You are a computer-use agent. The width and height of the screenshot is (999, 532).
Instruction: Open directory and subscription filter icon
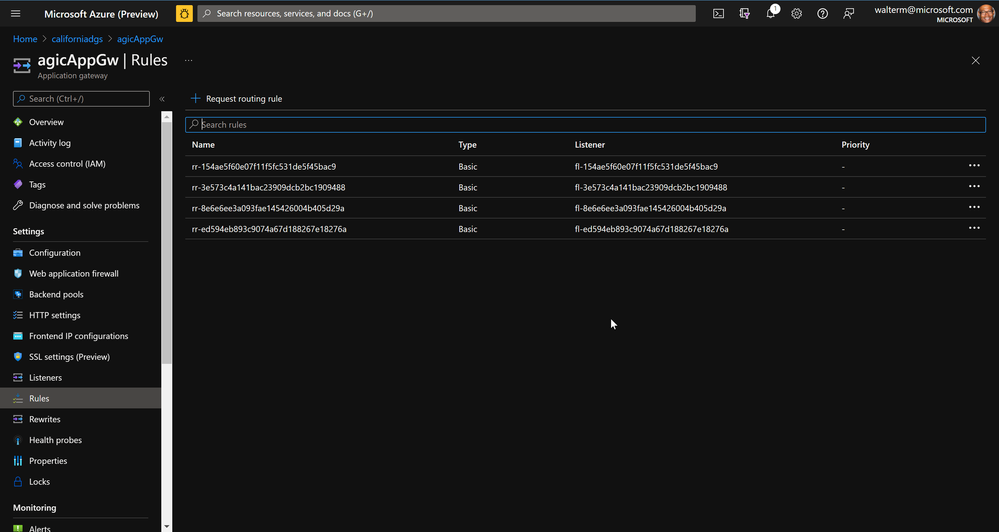pyautogui.click(x=744, y=13)
